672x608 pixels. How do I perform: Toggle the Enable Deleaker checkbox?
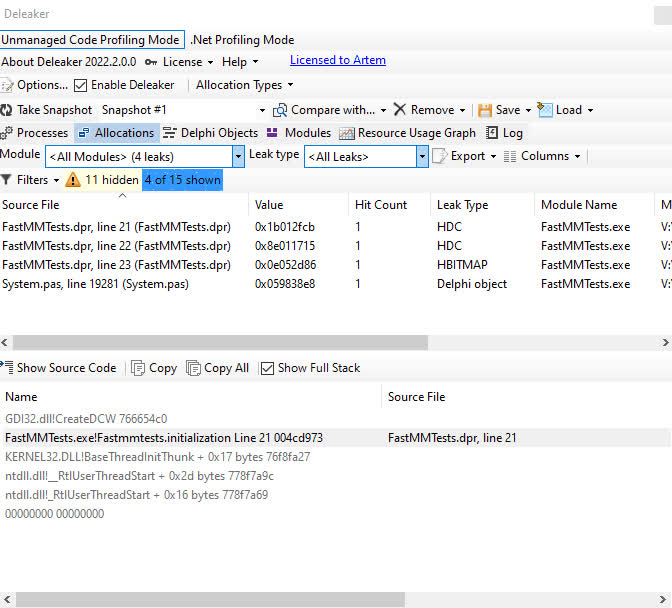click(x=81, y=85)
